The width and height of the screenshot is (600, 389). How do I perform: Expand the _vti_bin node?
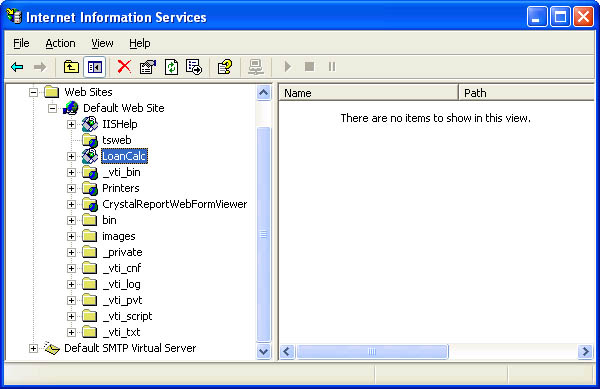[71, 173]
